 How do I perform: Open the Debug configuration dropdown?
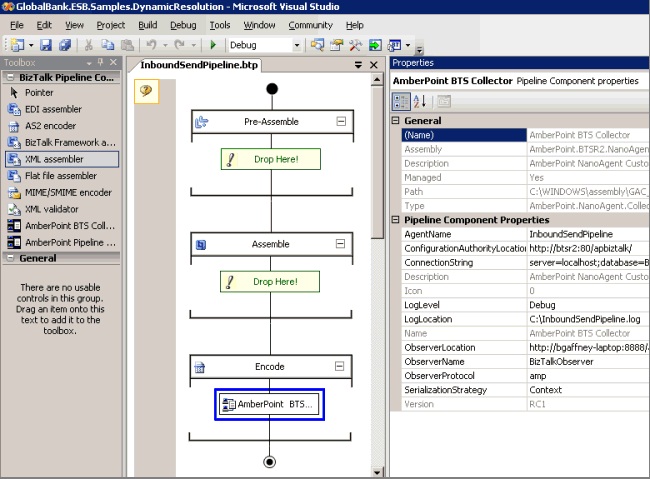click(x=297, y=45)
